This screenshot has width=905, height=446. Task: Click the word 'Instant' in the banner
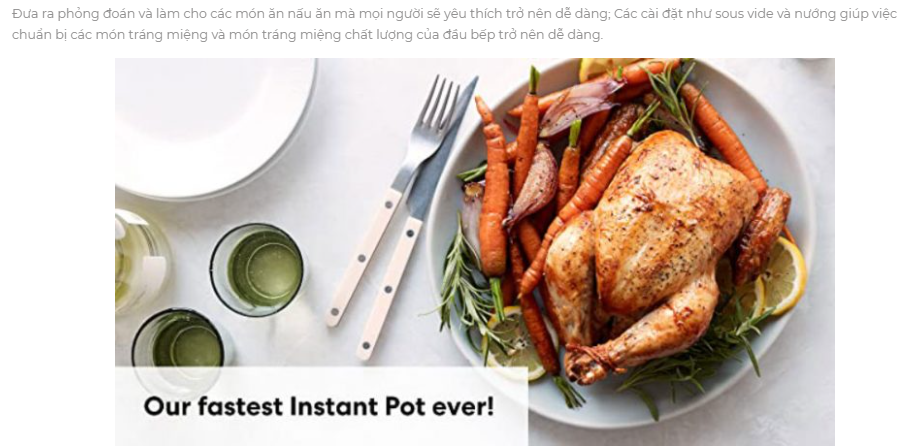(335, 406)
